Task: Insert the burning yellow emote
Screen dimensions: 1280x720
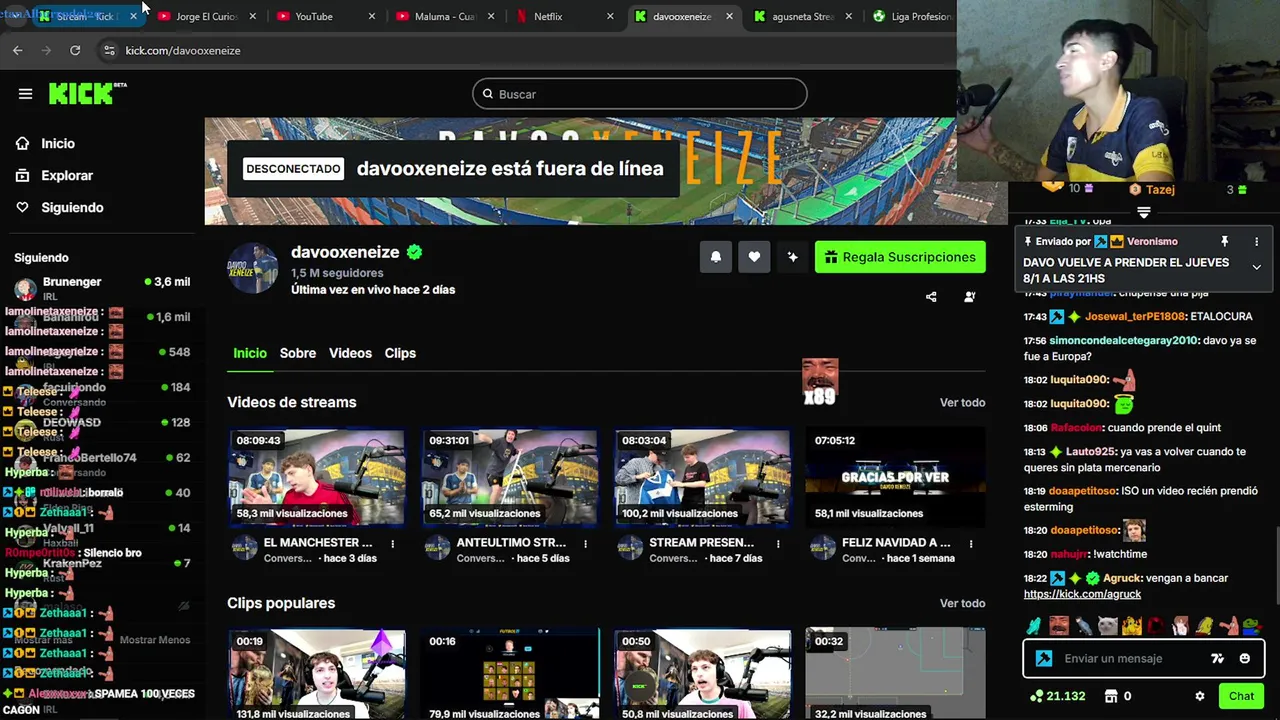Action: (1132, 626)
